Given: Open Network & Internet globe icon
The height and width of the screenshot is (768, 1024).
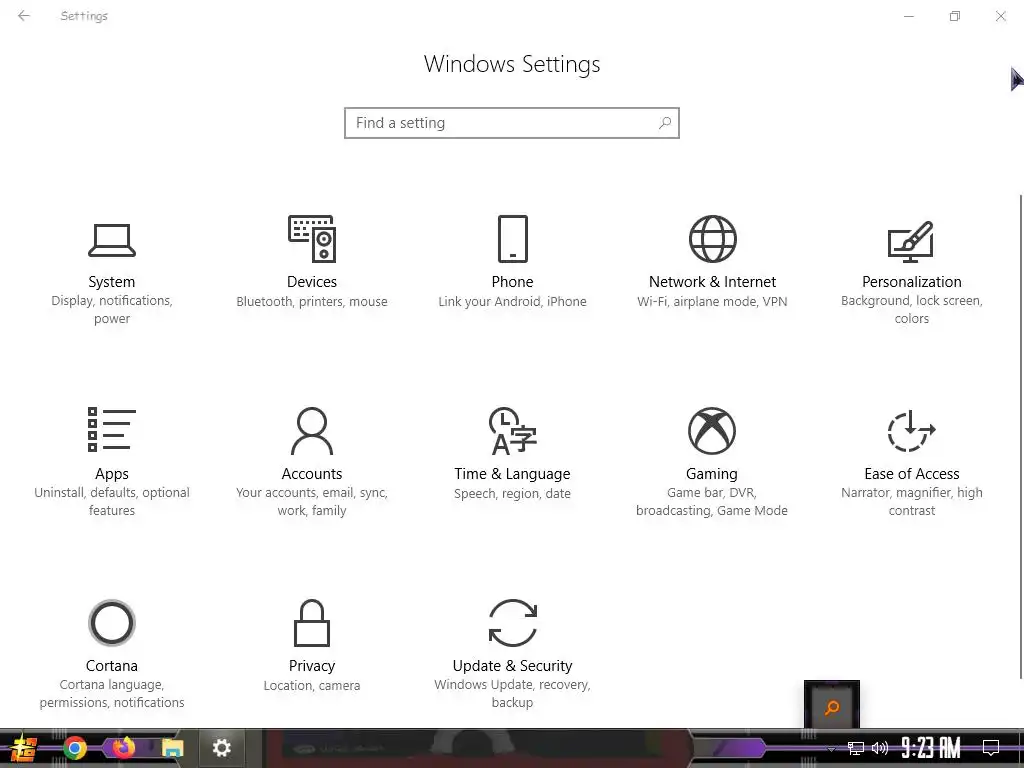Looking at the screenshot, I should coord(712,239).
